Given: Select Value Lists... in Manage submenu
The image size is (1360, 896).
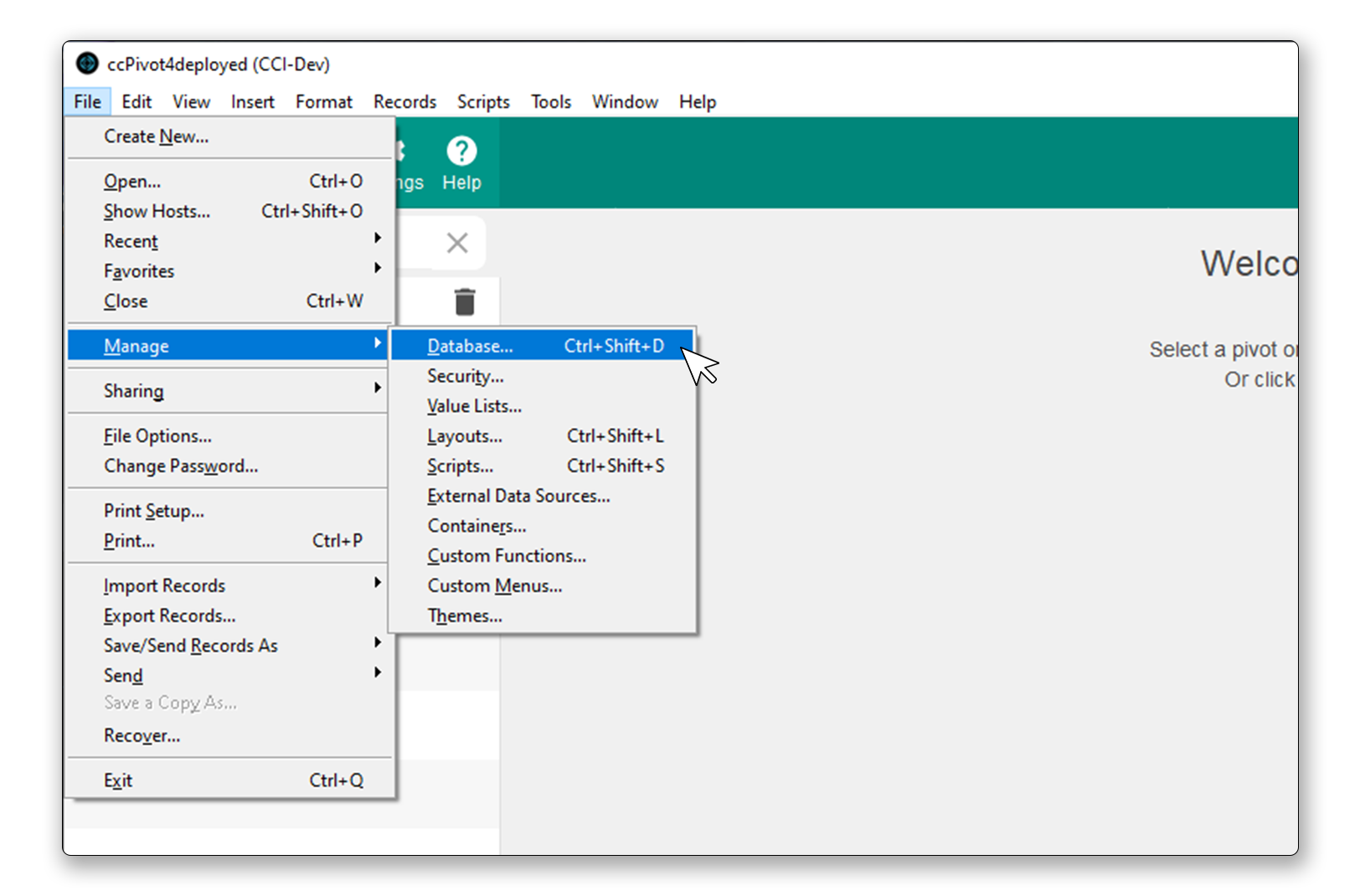Looking at the screenshot, I should tap(543, 406).
